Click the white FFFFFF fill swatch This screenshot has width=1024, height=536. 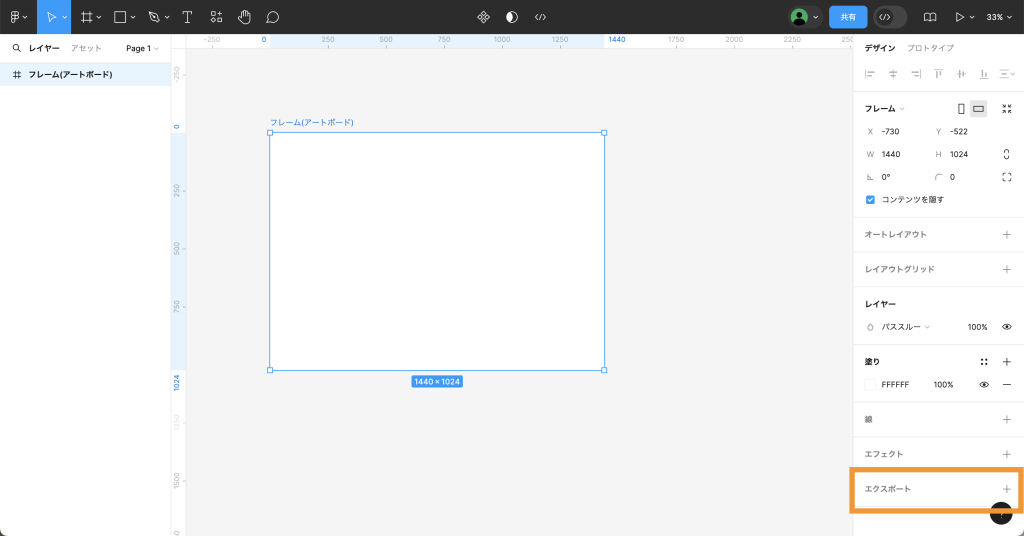tap(870, 384)
